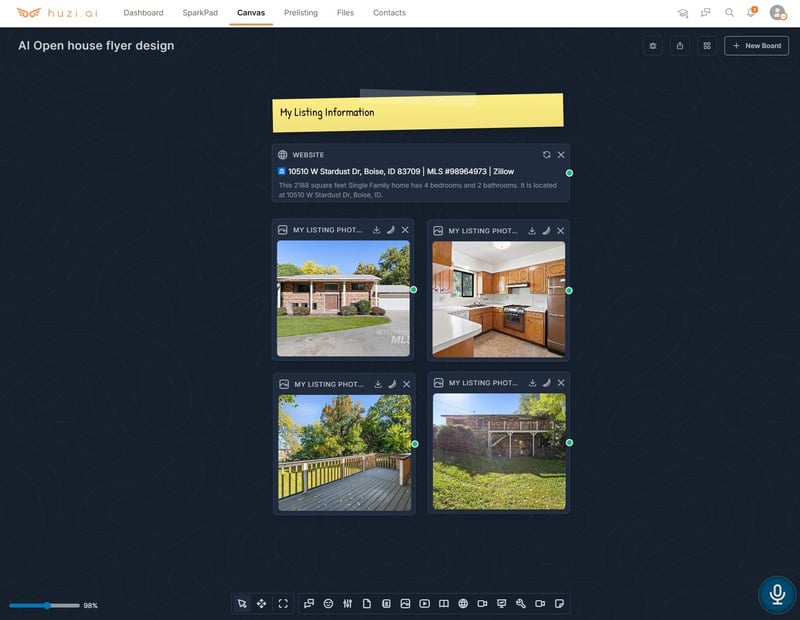
Task: Click the fit-to-screen frame icon
Action: coord(283,604)
